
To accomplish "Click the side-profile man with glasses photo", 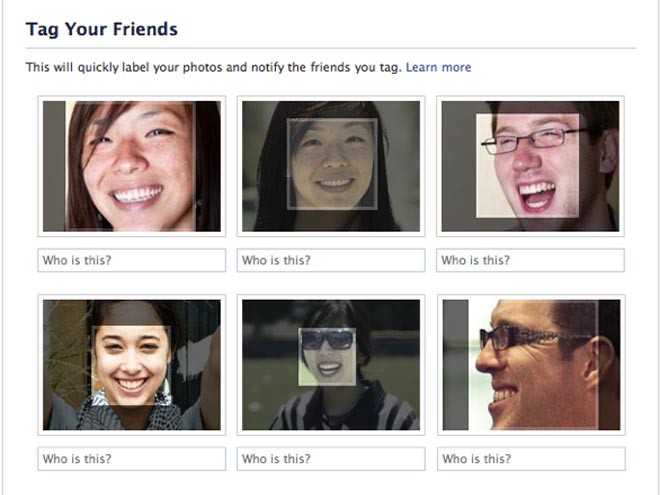I will coord(531,364).
